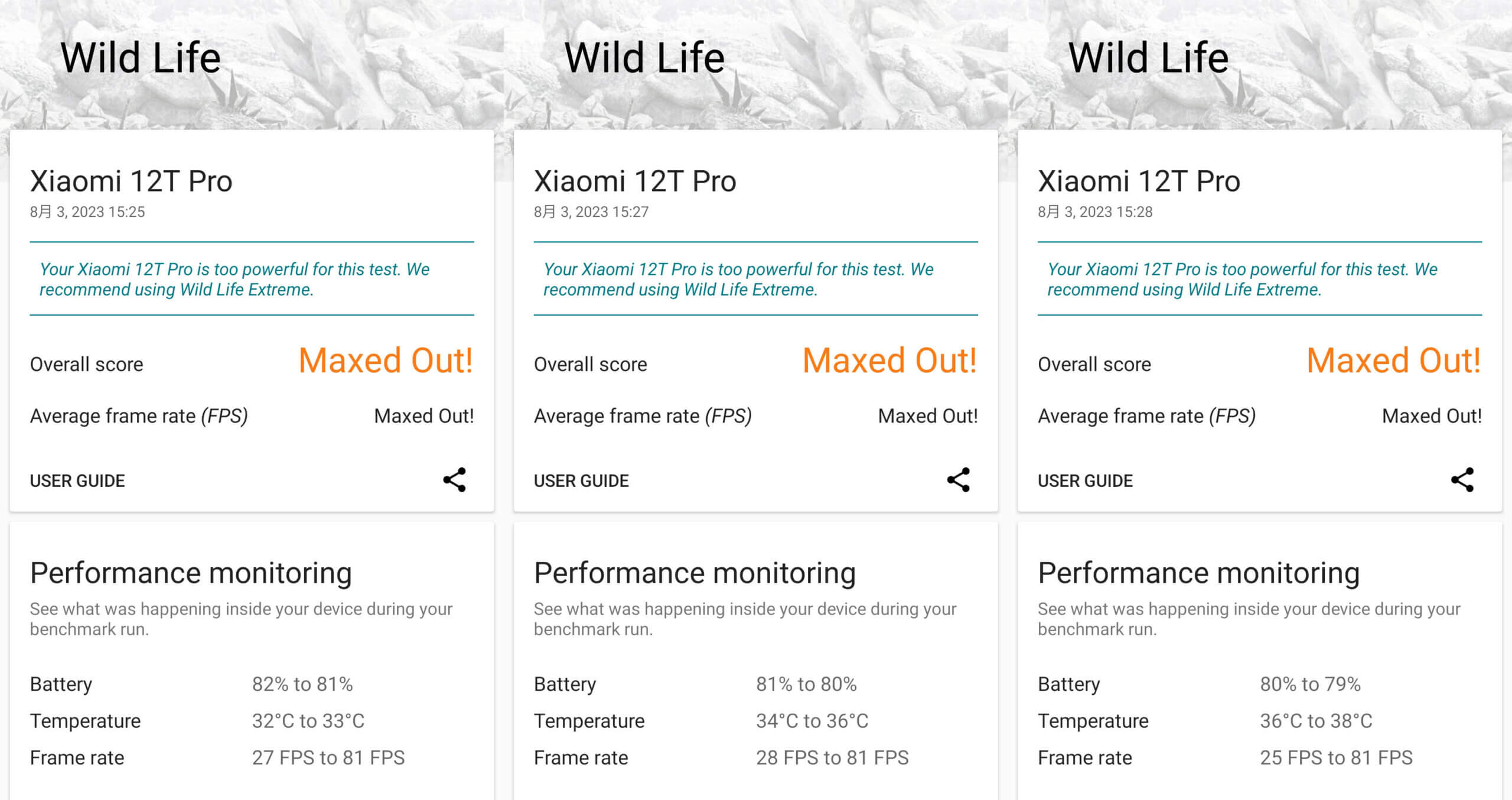Viewport: 1512px width, 800px height.
Task: Click the Overall score label in 15:28 card
Action: click(x=1094, y=365)
